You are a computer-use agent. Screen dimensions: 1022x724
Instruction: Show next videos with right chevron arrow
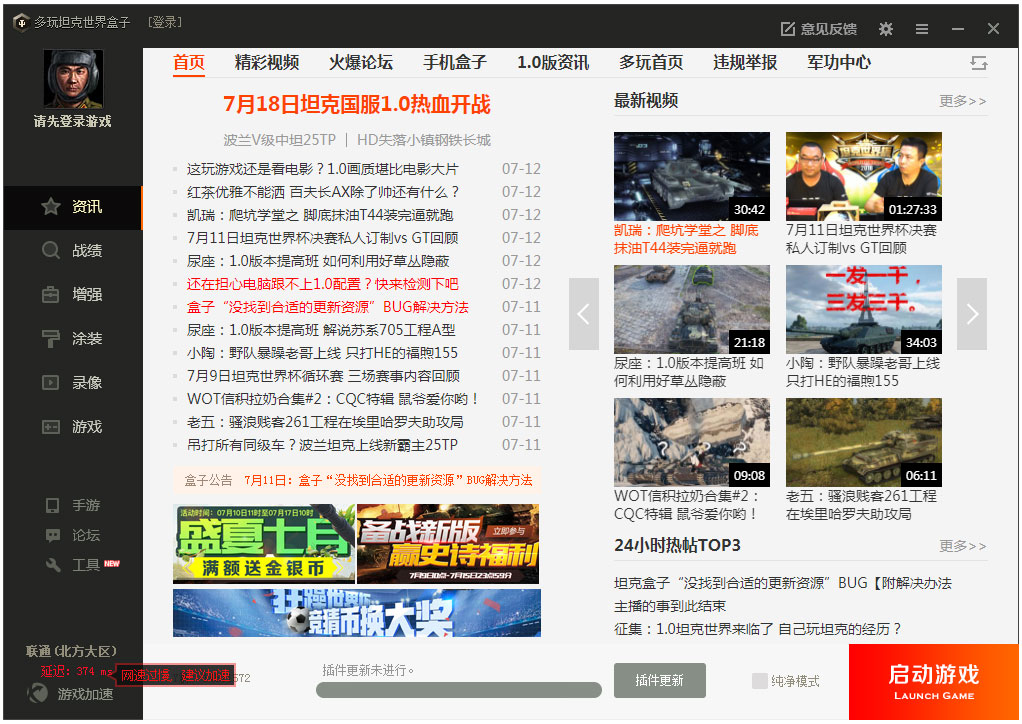971,314
